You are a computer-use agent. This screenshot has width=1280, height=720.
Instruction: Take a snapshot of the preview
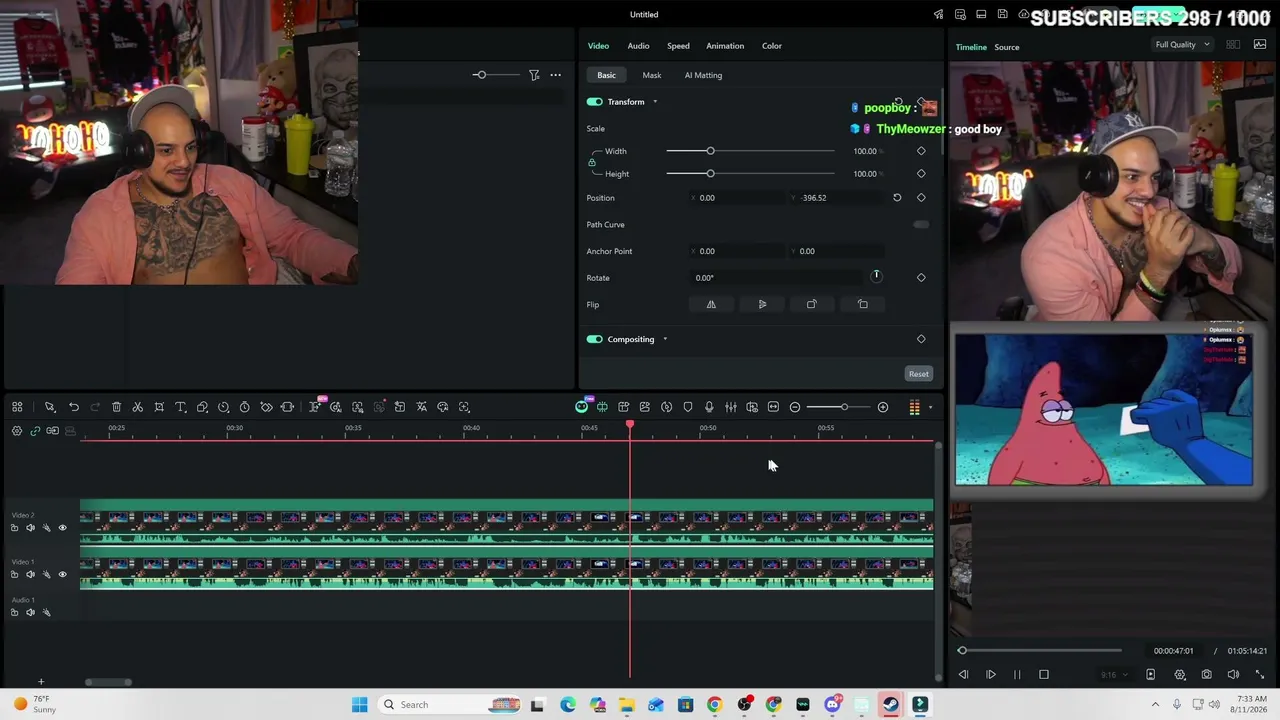point(1207,675)
